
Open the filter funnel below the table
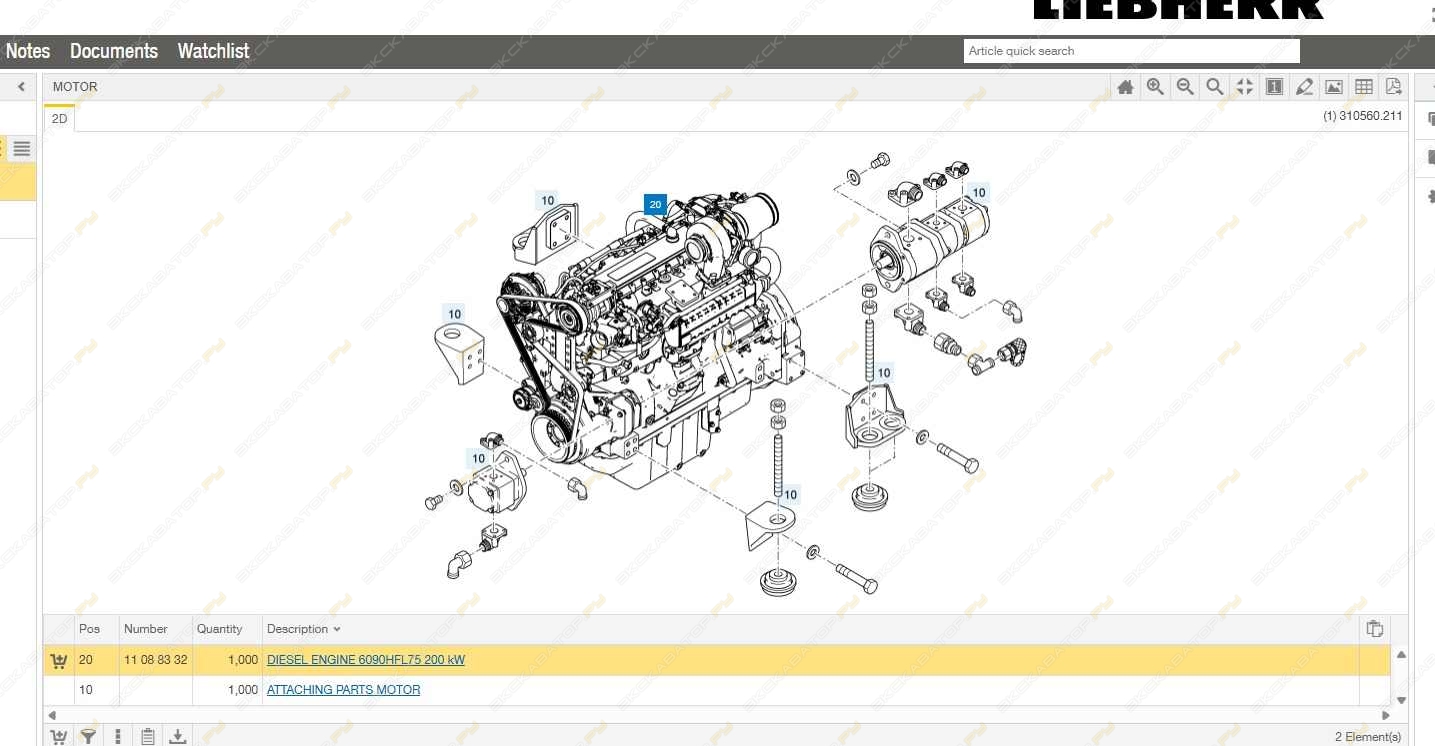[x=88, y=737]
